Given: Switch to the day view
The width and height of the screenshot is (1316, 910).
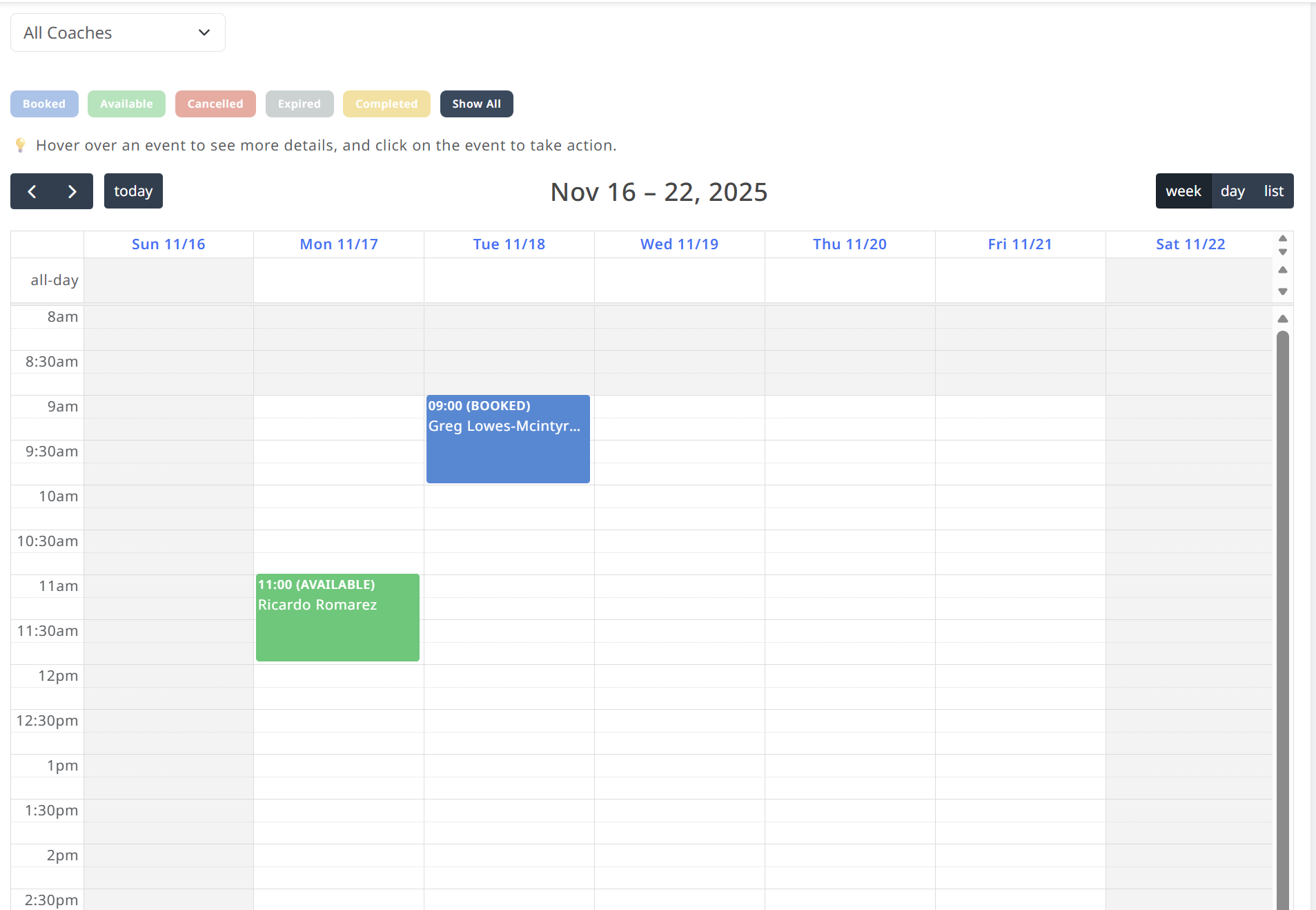Looking at the screenshot, I should click(1232, 191).
